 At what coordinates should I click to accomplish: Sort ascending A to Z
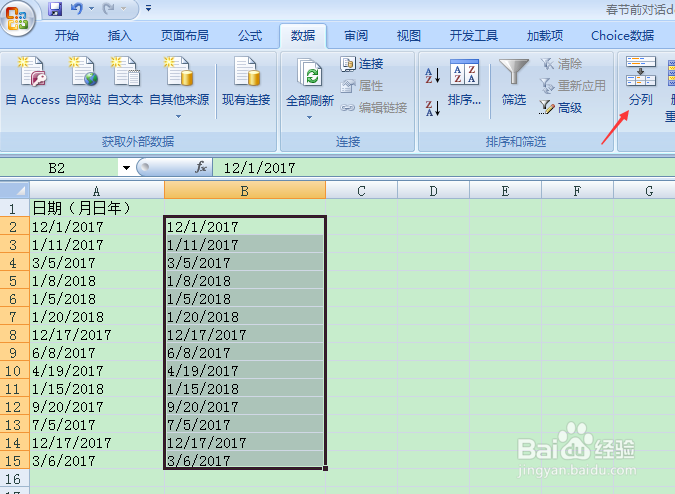433,75
